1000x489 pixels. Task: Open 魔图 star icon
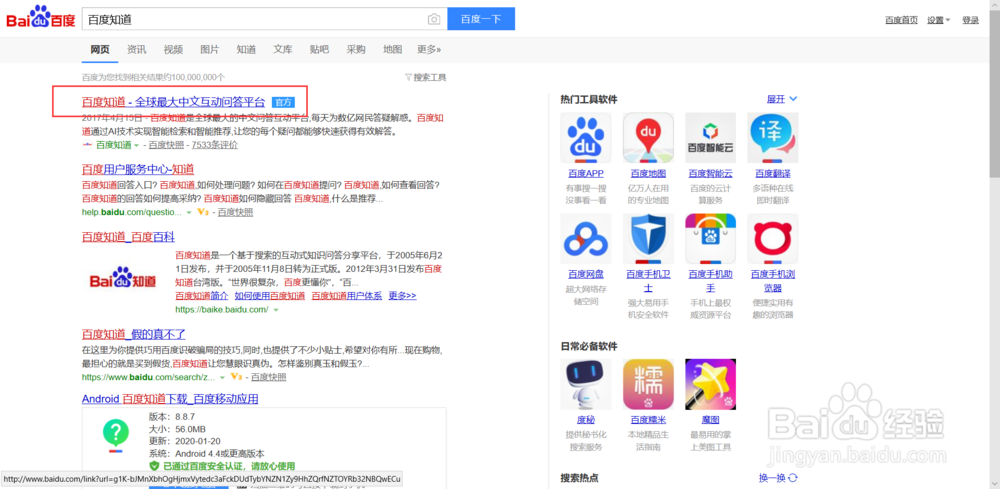pyautogui.click(x=710, y=384)
